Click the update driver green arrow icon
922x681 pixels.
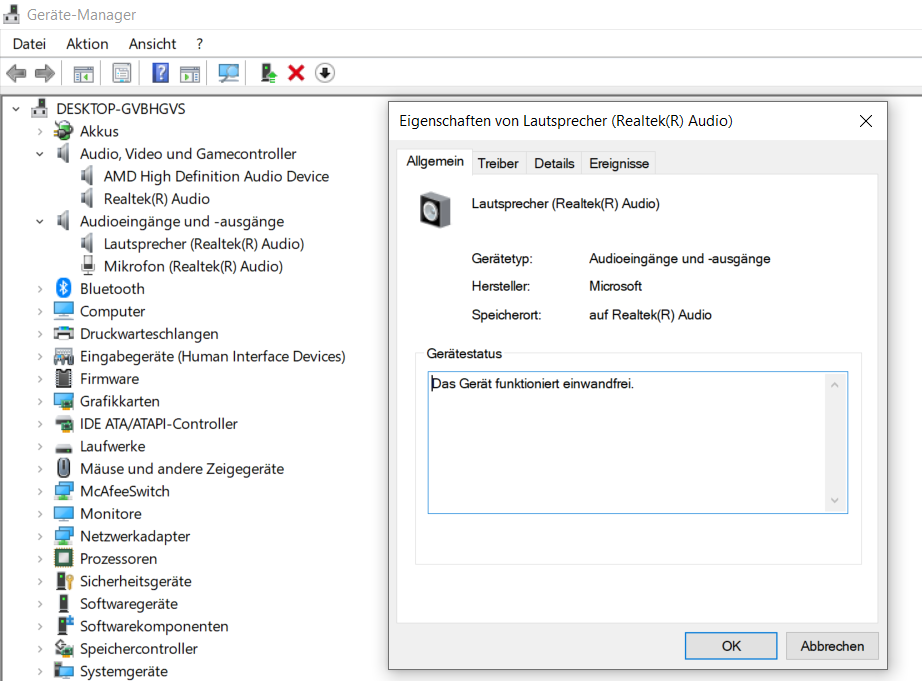tap(268, 73)
